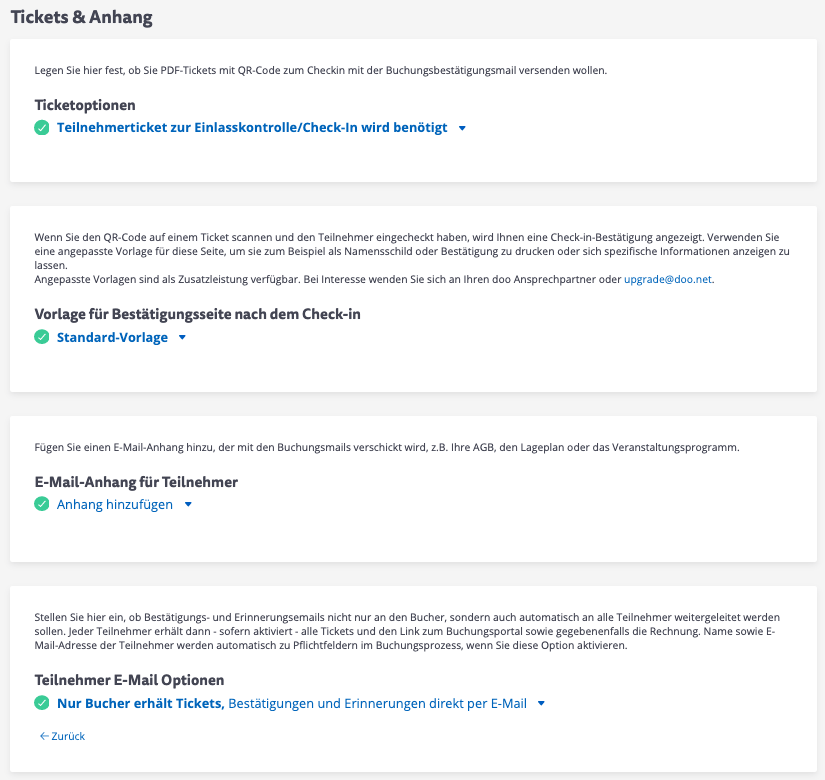
Task: Open the Standard-Vorlage dropdown arrow
Action: click(182, 338)
